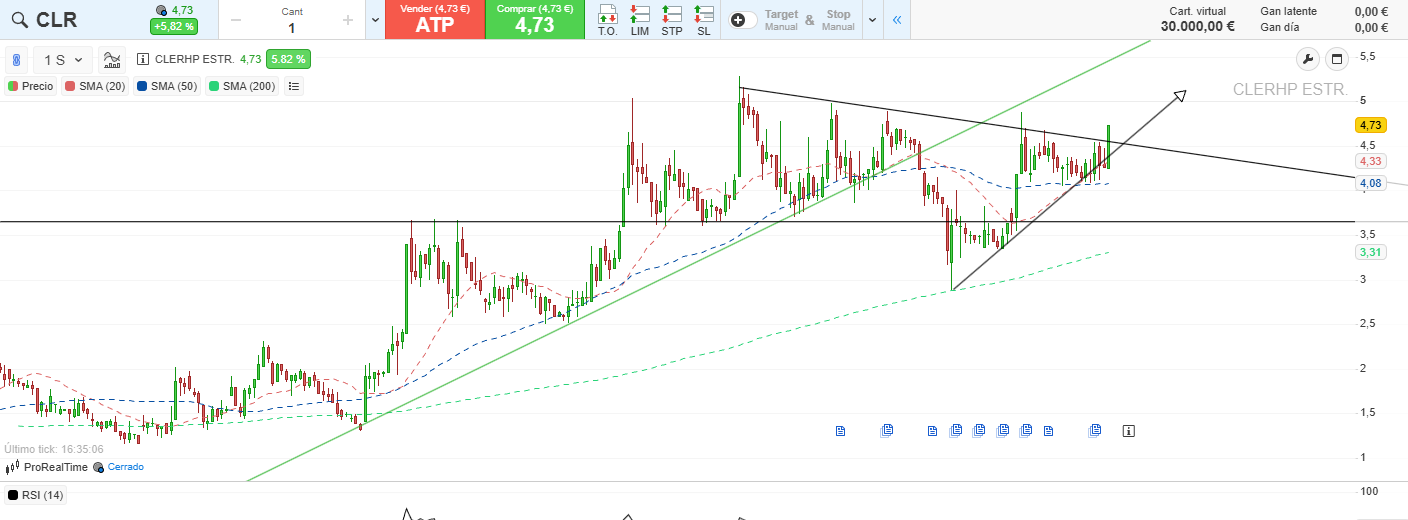Toggle the Target & Stop manual switch
Image resolution: width=1408 pixels, height=520 pixels.
[743, 20]
